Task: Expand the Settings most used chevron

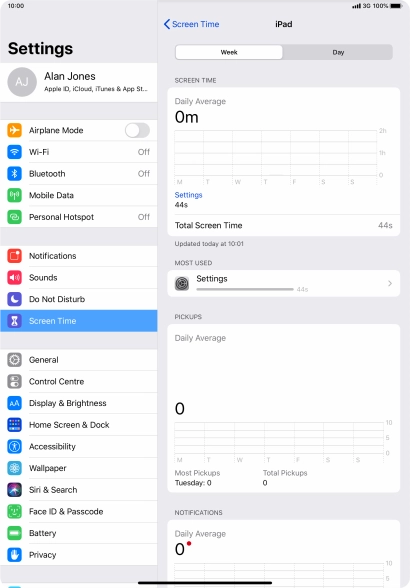Action: [390, 284]
